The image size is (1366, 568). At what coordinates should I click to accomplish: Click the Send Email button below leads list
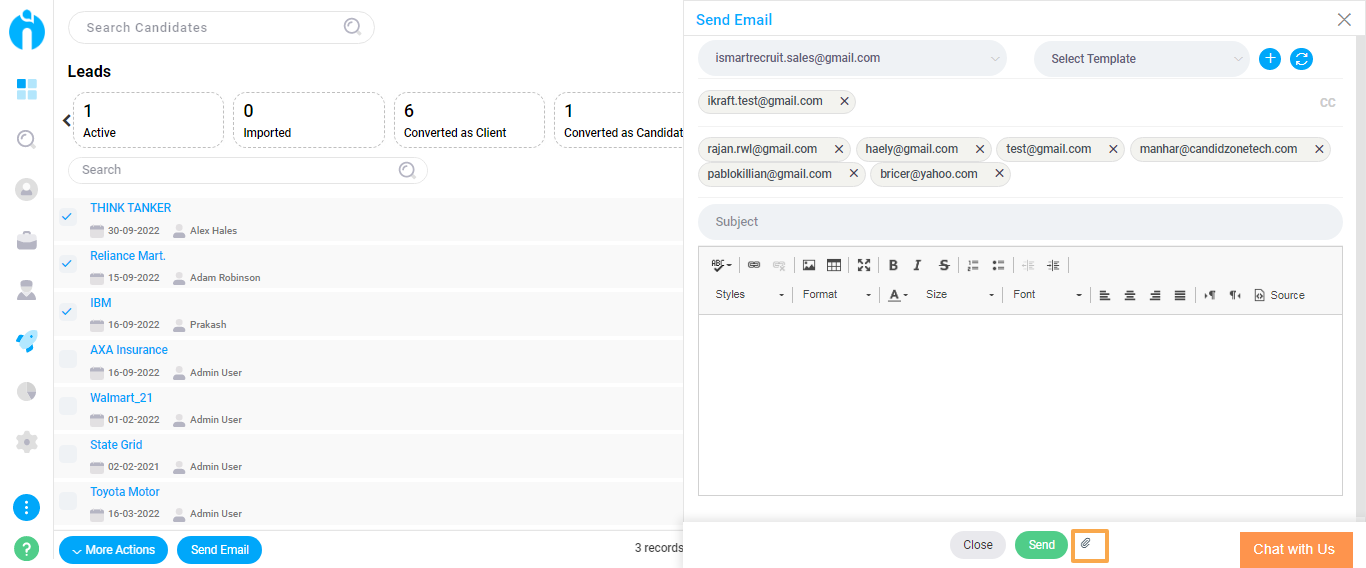pyautogui.click(x=220, y=550)
